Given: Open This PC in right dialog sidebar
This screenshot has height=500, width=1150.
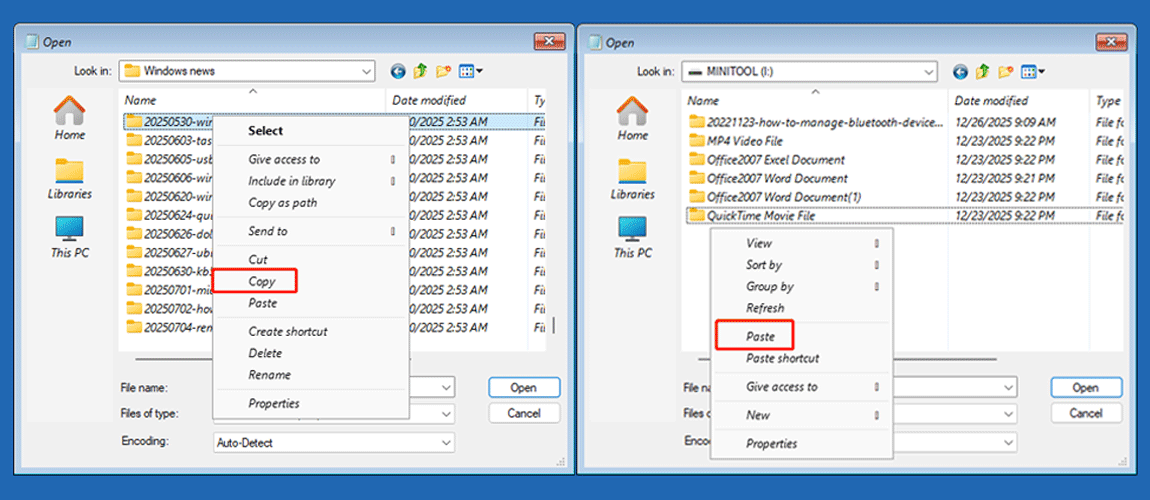Looking at the screenshot, I should coord(632,237).
